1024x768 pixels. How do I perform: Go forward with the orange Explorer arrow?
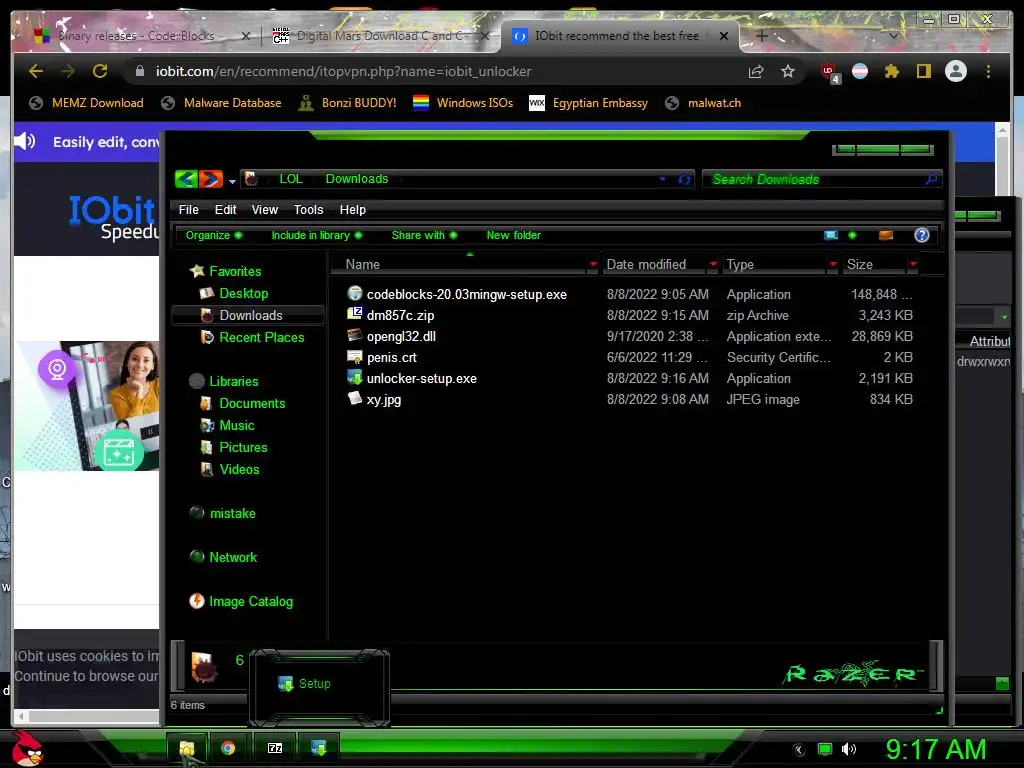pyautogui.click(x=210, y=178)
